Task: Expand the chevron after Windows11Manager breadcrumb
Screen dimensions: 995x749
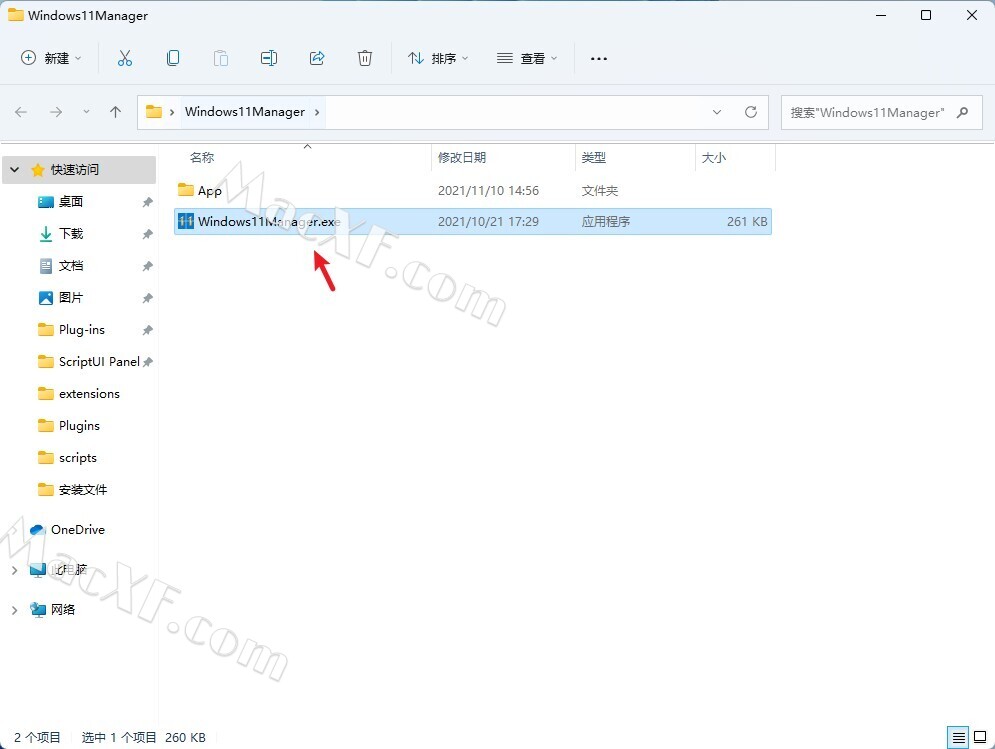Action: 317,112
